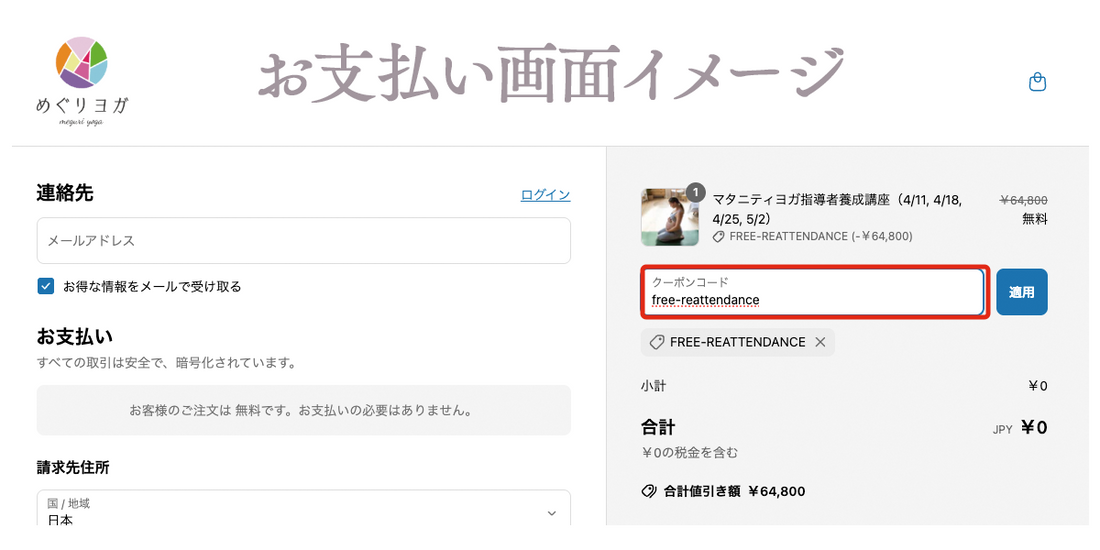The image size is (1100, 550).
Task: Click the quantity badge on the product image
Action: (696, 192)
